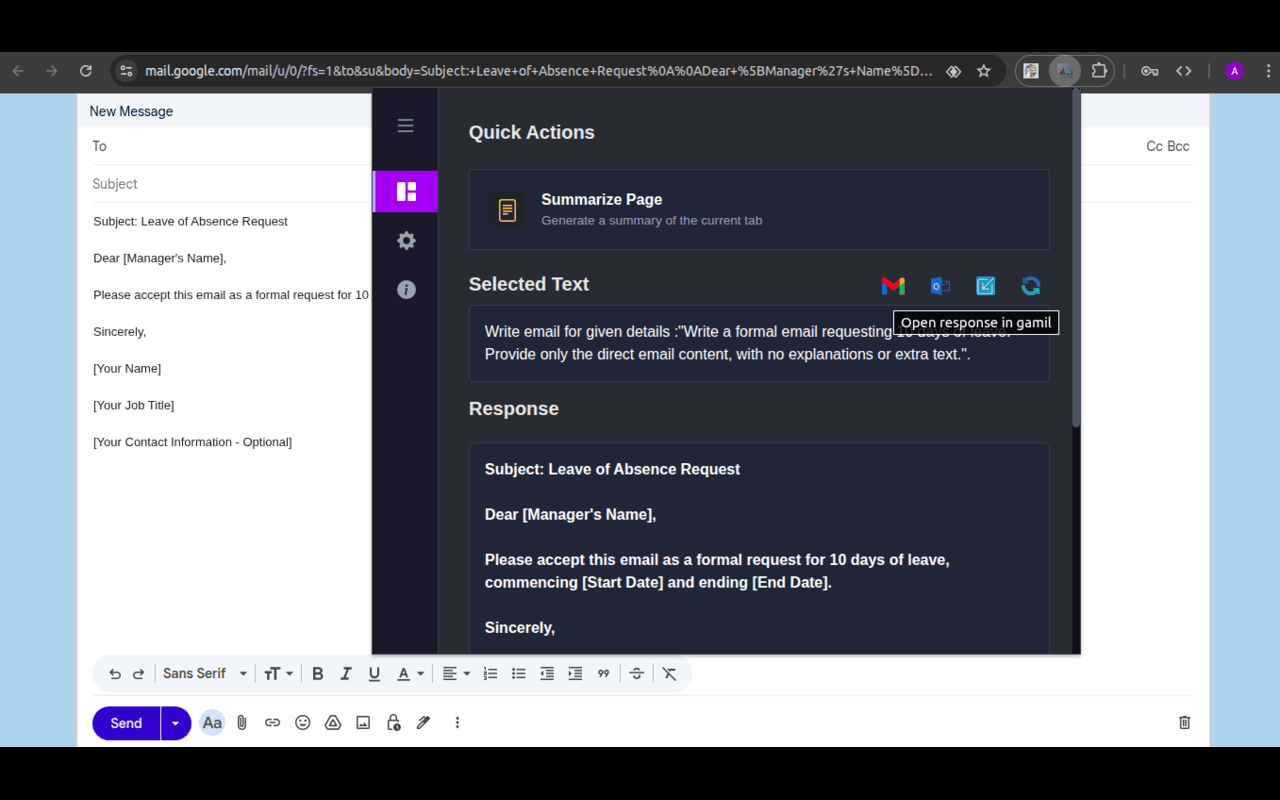
Task: Click the Summarize Page quick action
Action: pyautogui.click(x=759, y=209)
